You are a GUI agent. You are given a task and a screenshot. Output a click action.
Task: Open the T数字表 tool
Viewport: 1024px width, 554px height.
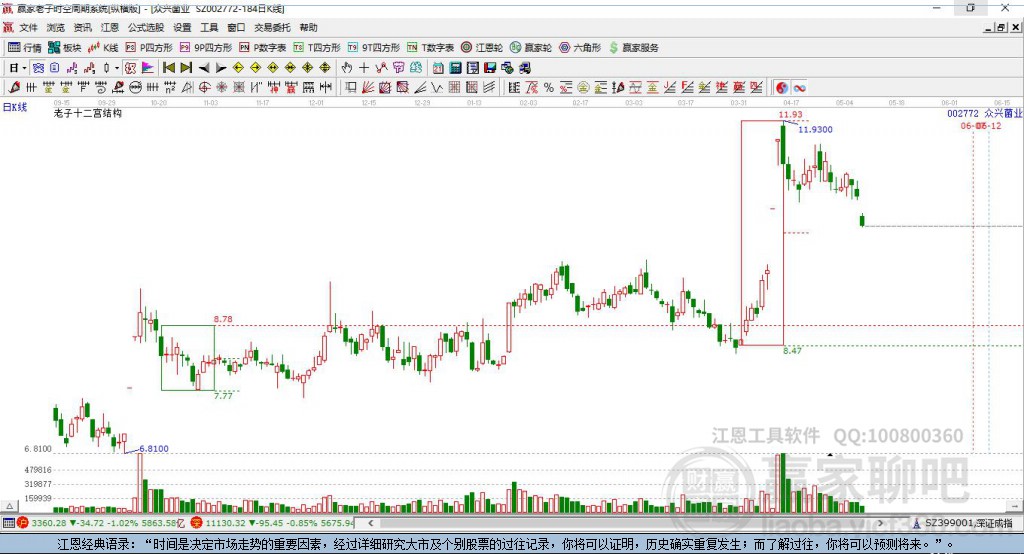(x=430, y=48)
